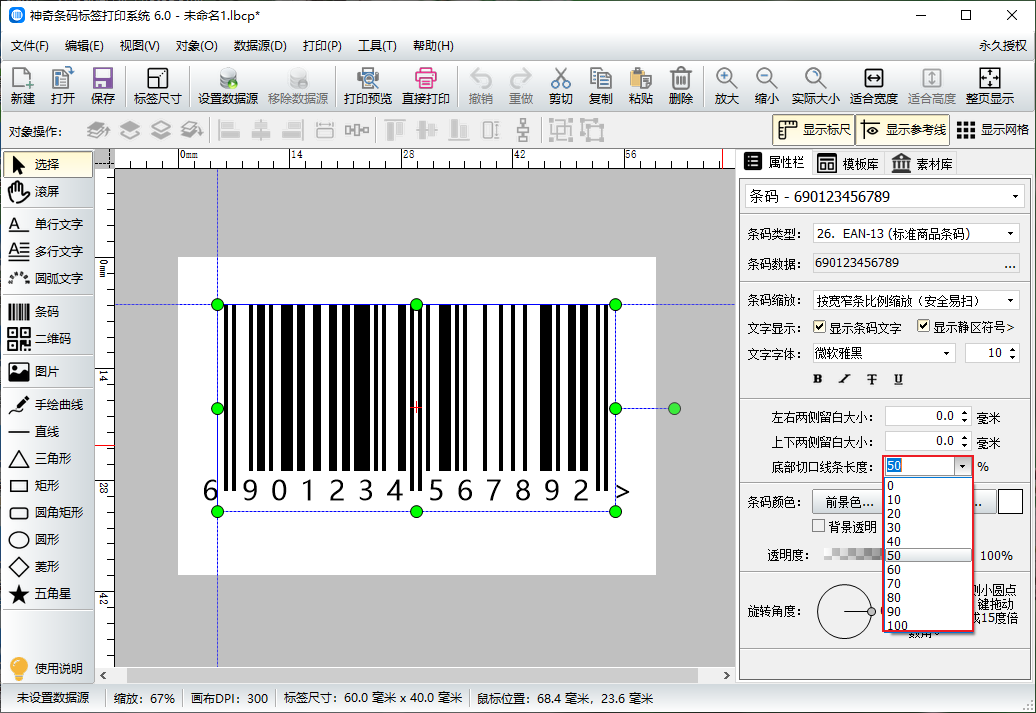
Task: Choose 30 in the dropdown list
Action: coord(928,527)
